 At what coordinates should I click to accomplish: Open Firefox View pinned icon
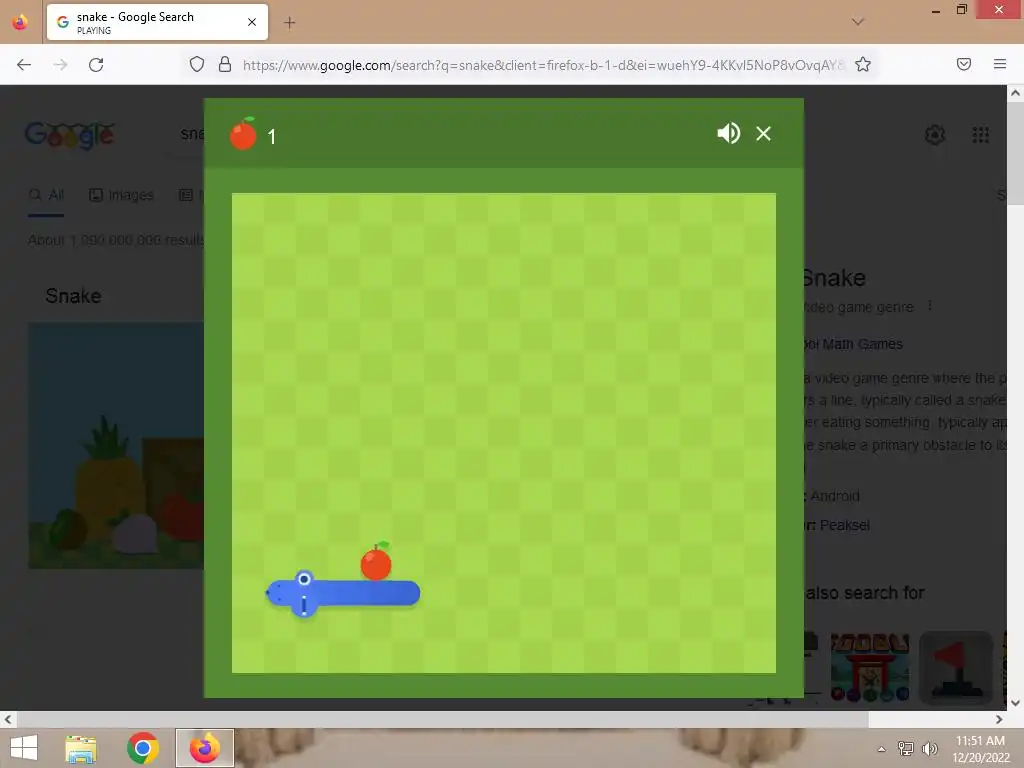pos(20,22)
